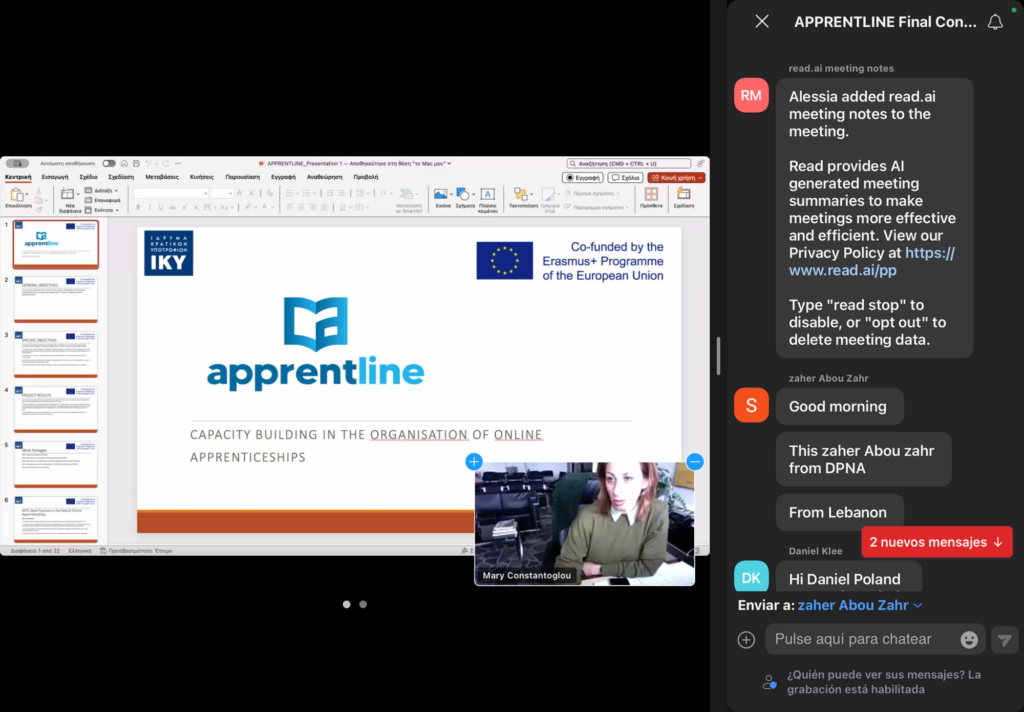The height and width of the screenshot is (712, 1024).
Task: Click the 'Pulse aquí para chatear' input field
Action: 860,639
